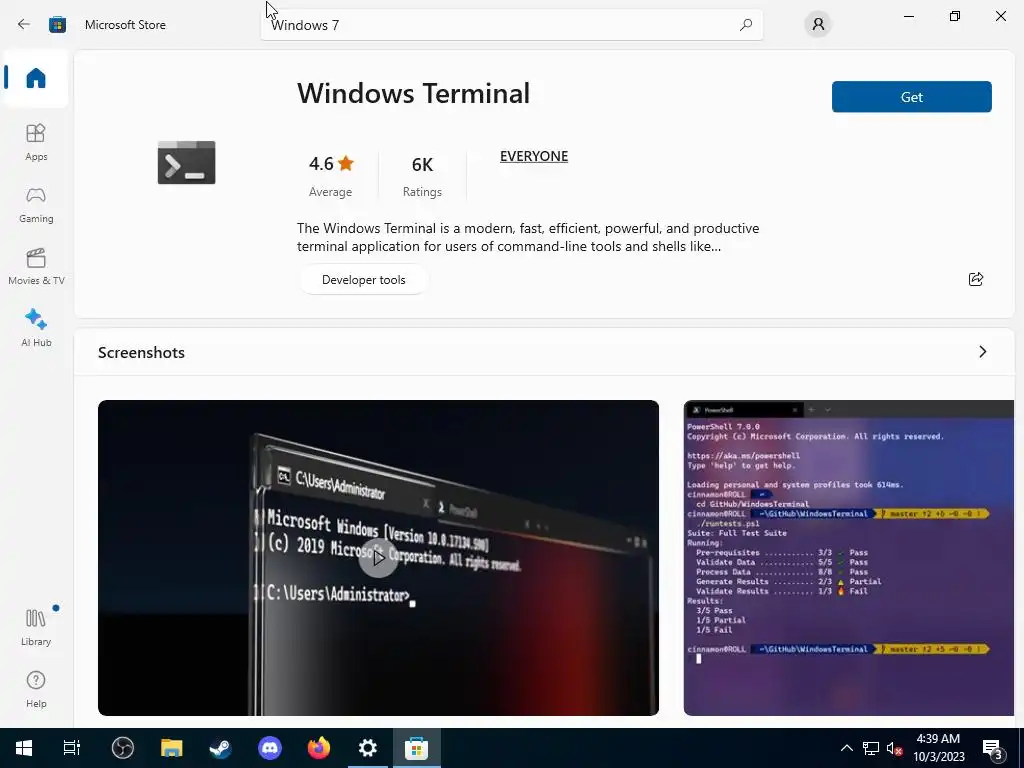Open the PowerShell screenshot thumbnail

point(848,558)
